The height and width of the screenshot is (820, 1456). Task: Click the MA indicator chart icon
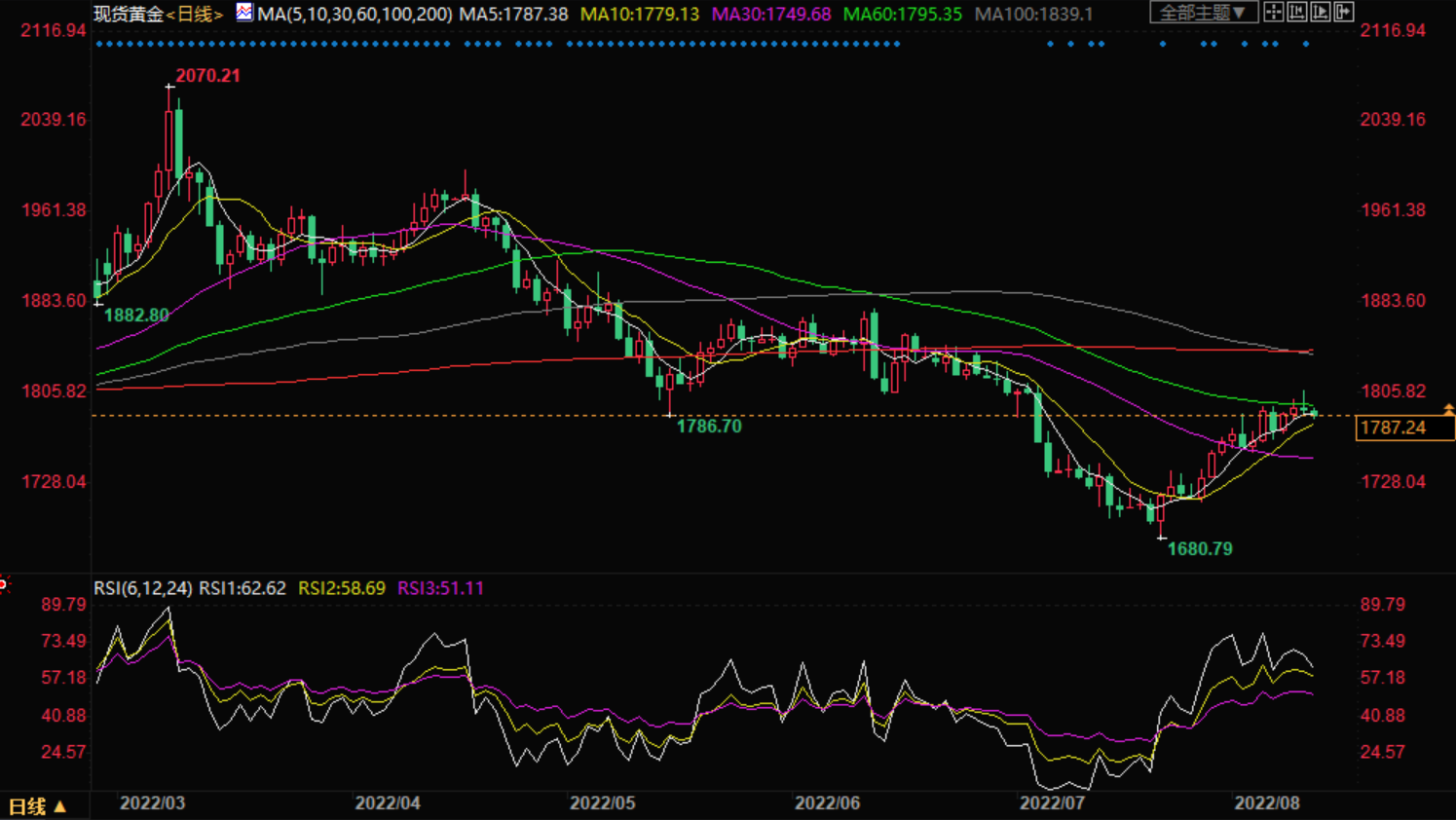coord(244,13)
